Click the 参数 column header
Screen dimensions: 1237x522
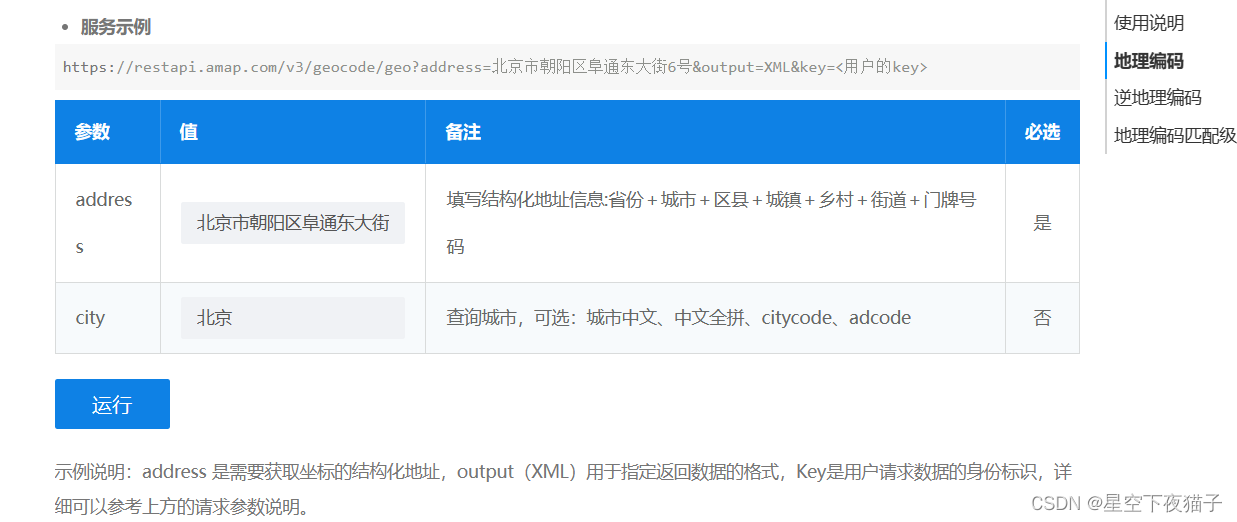click(92, 132)
